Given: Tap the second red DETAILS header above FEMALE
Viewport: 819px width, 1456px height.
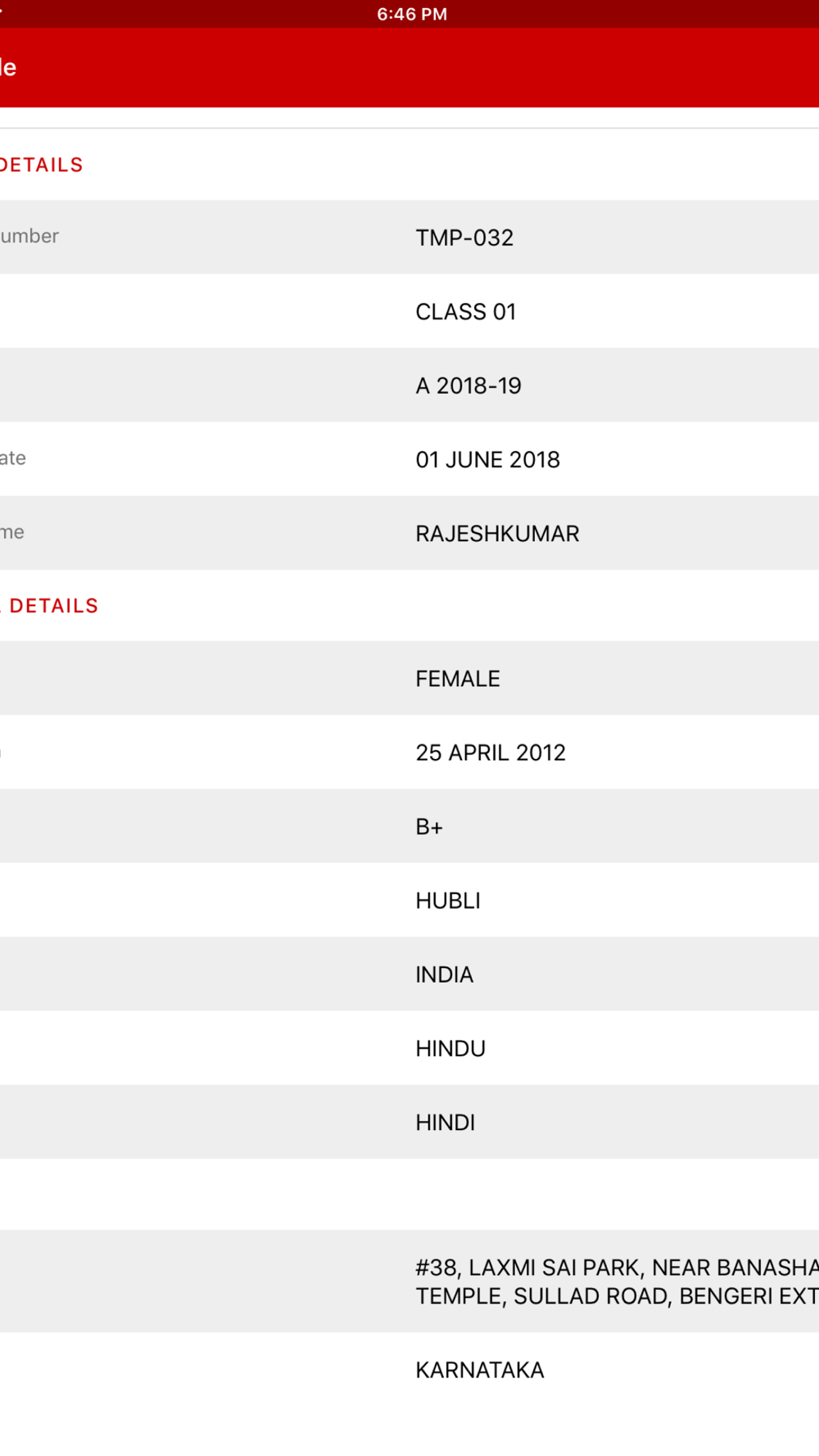Looking at the screenshot, I should pos(52,606).
